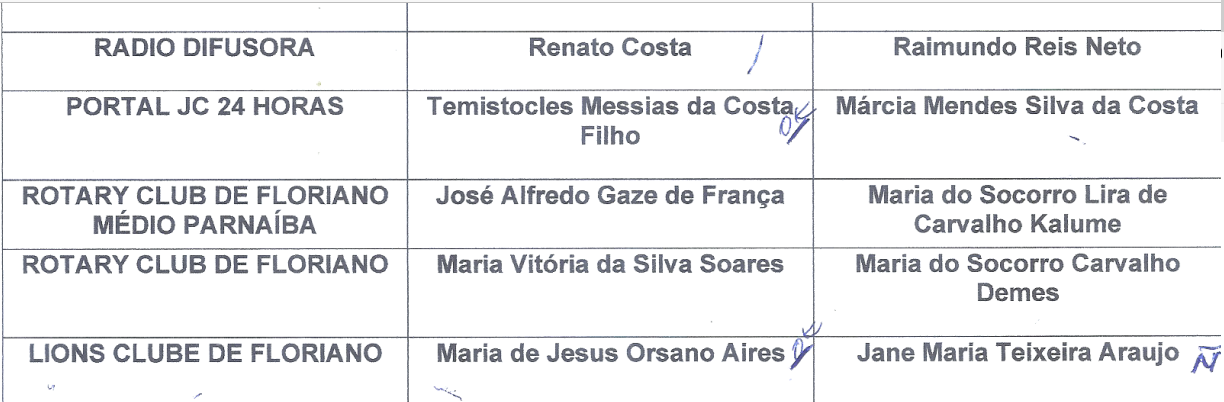1224x402 pixels.
Task: Click handwritten mark after Orsano Aires
Action: (x=802, y=346)
